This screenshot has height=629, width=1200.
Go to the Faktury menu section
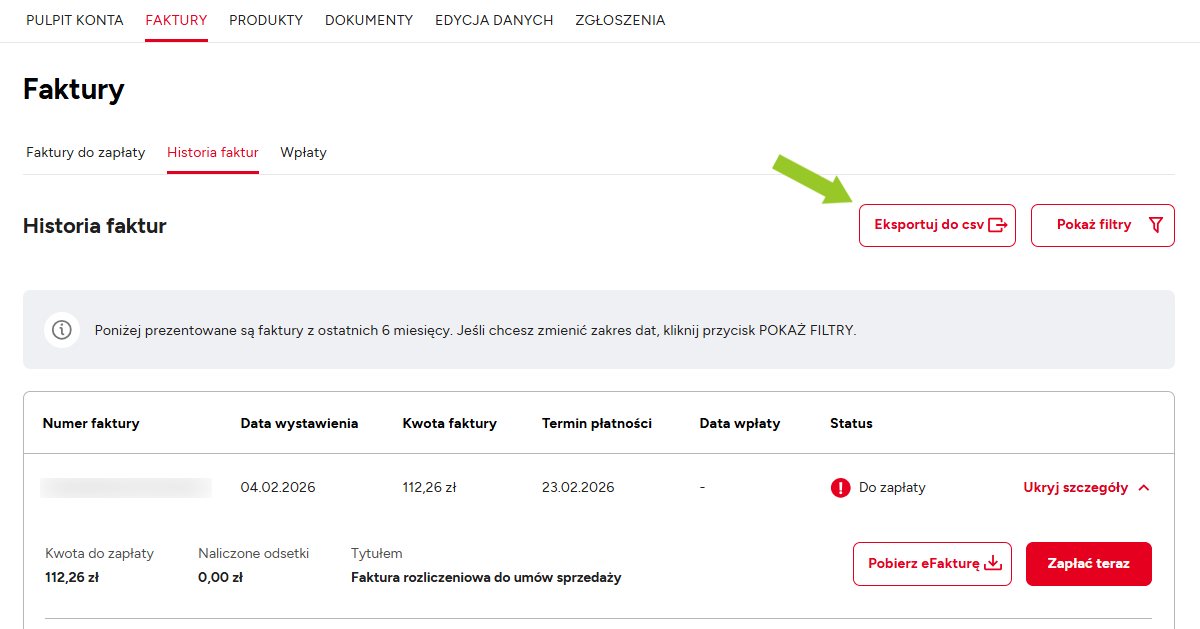tap(176, 20)
